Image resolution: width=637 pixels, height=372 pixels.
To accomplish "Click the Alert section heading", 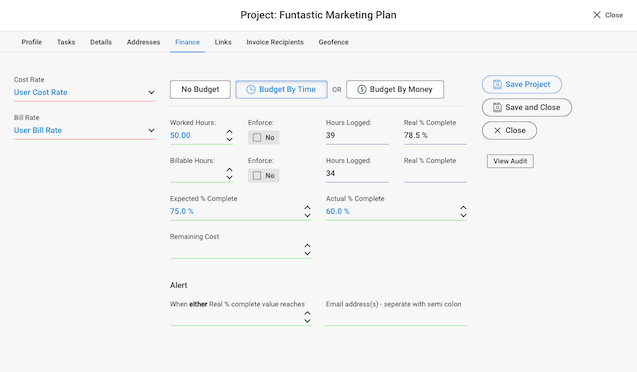I will pos(179,285).
